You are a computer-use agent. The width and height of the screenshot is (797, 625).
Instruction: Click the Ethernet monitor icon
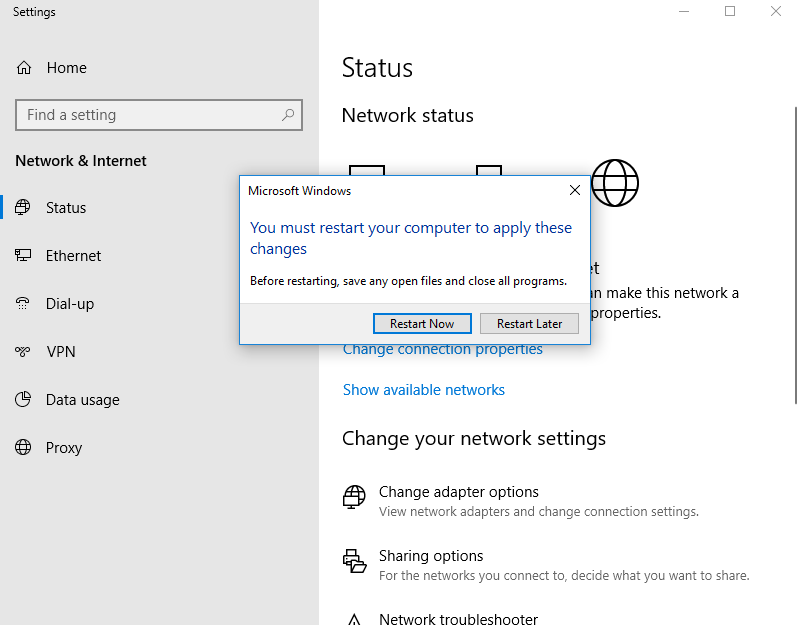24,256
